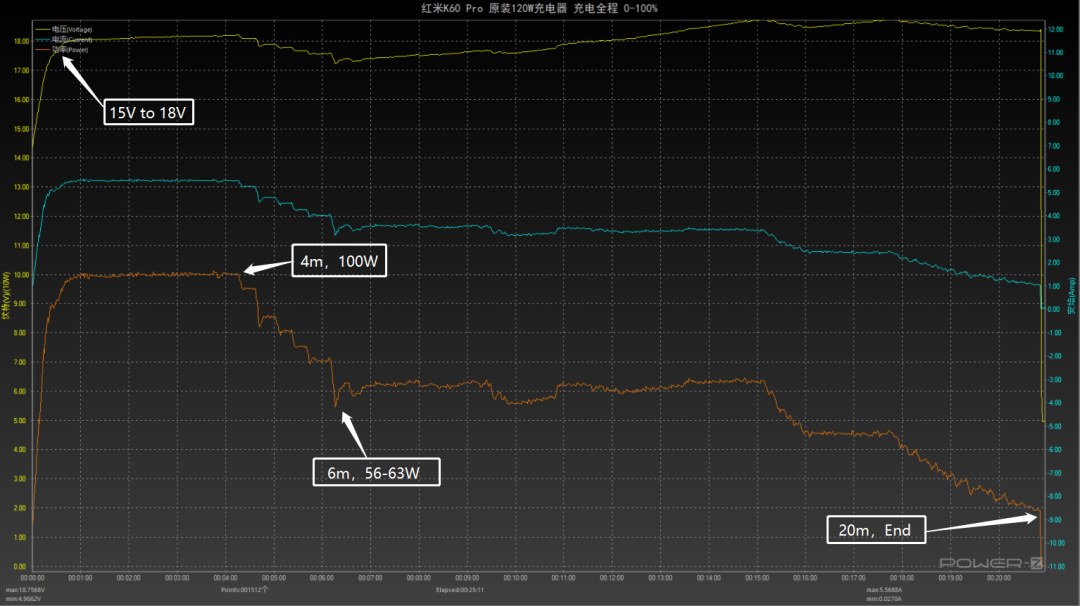Click the 18.00 left axis tick label
1080x606 pixels.
tap(21, 41)
